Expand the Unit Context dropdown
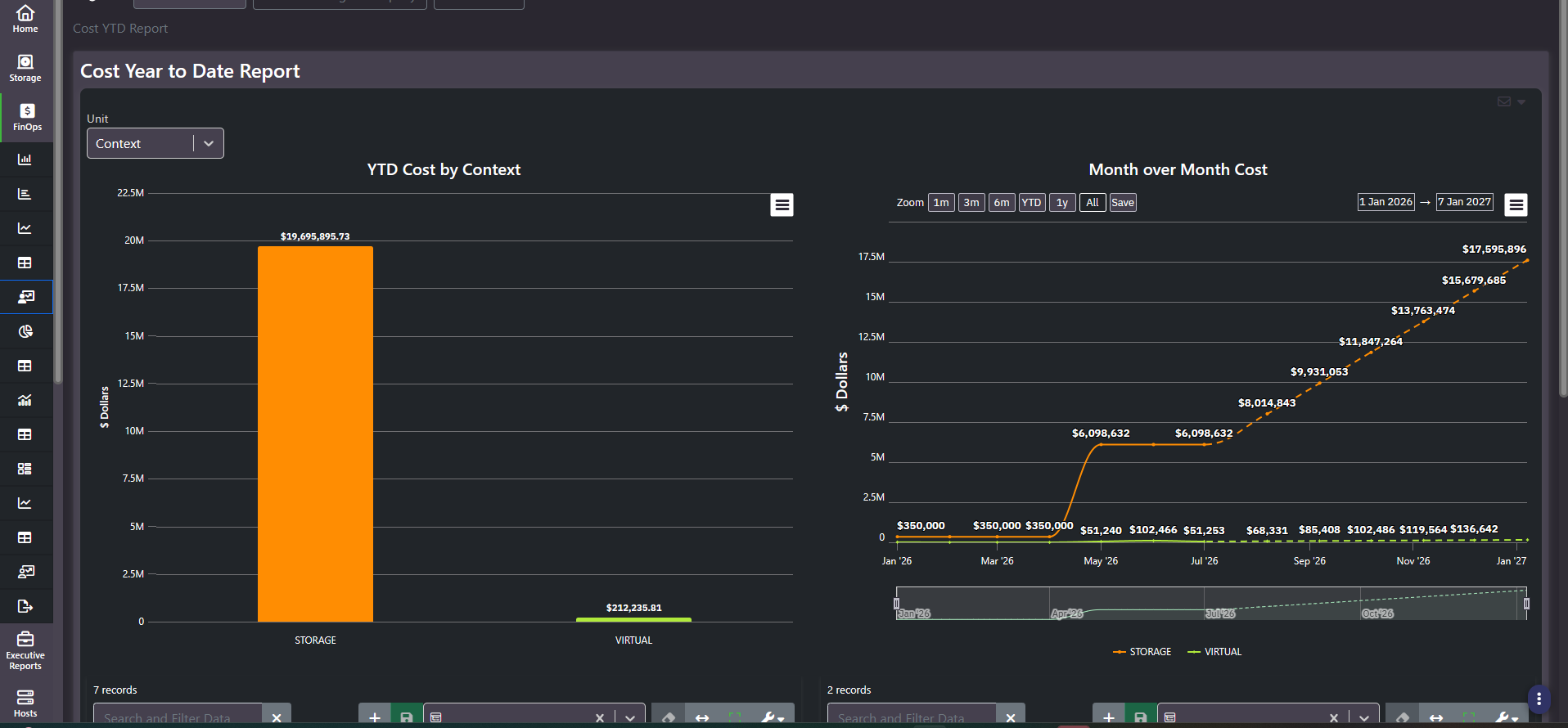This screenshot has height=728, width=1568. coord(209,143)
